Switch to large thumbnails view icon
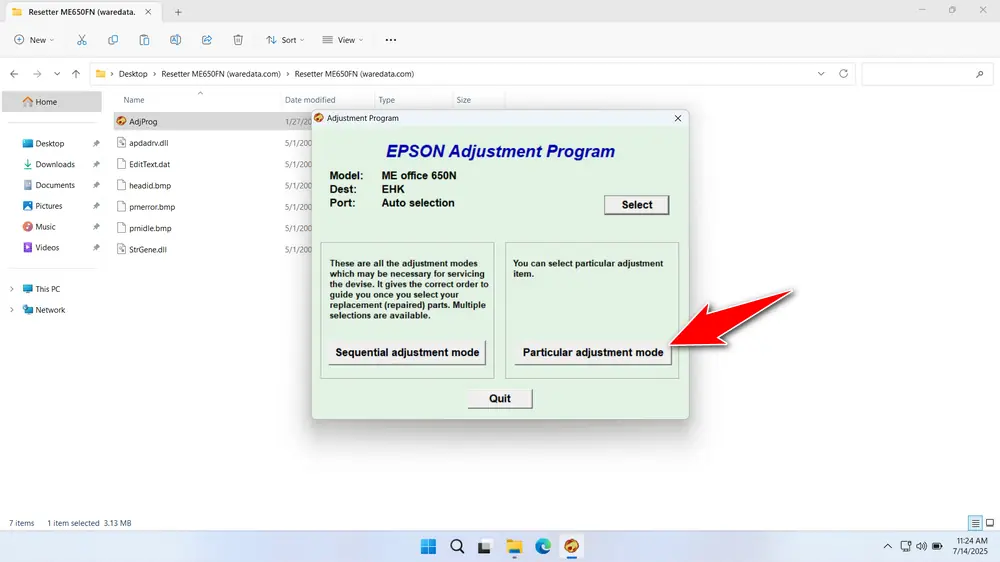The width and height of the screenshot is (1000, 562). (x=990, y=523)
